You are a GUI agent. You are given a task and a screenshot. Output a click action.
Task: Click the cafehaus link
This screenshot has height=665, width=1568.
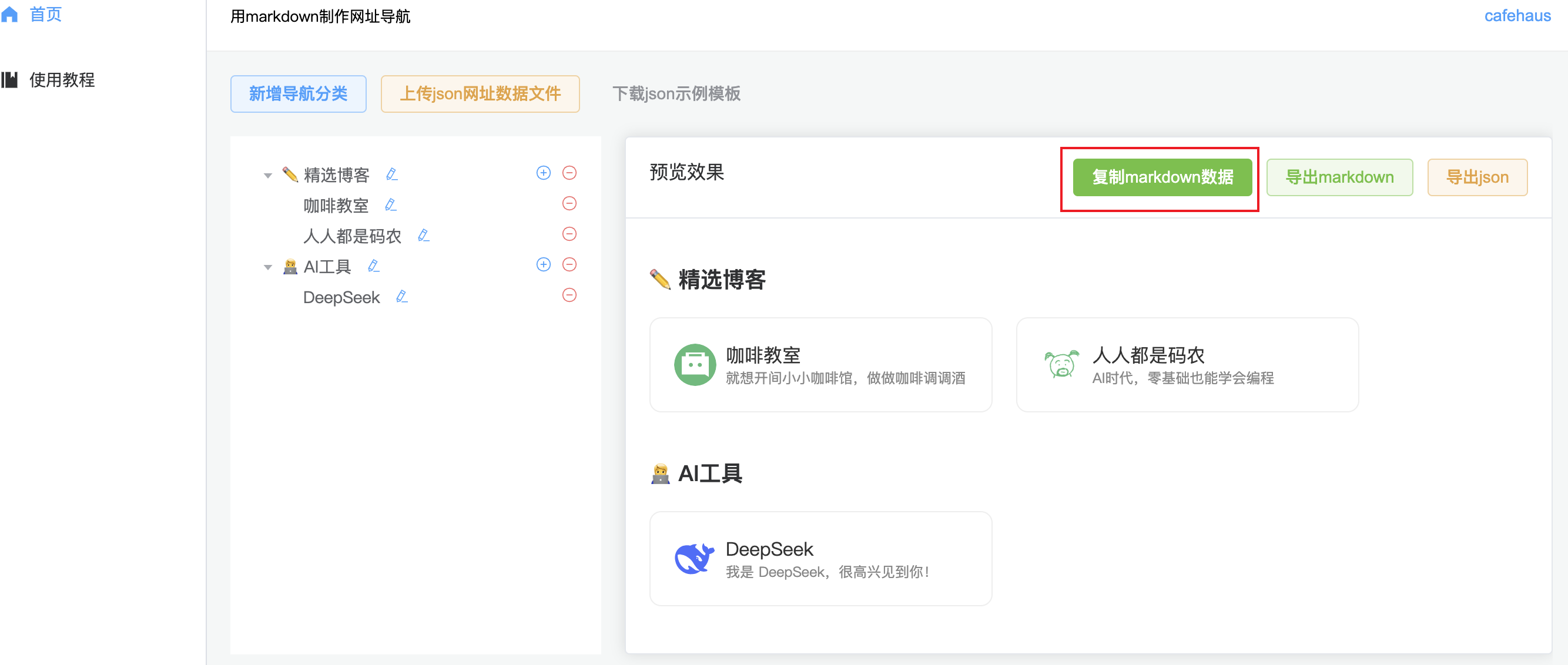1517,16
